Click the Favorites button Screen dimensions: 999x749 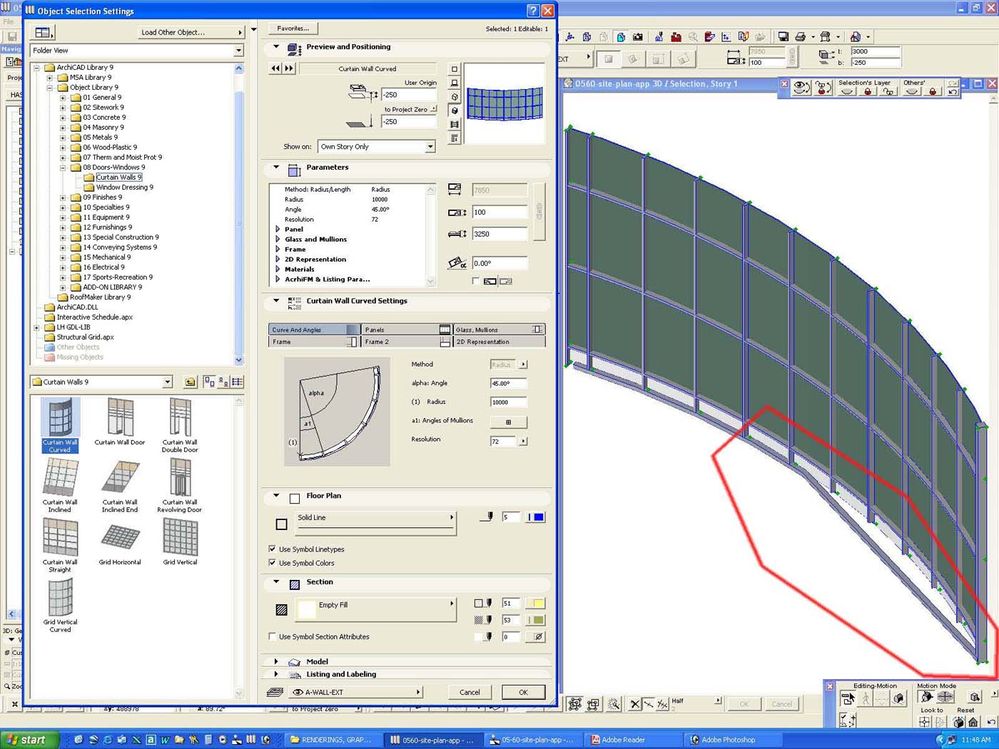point(293,28)
